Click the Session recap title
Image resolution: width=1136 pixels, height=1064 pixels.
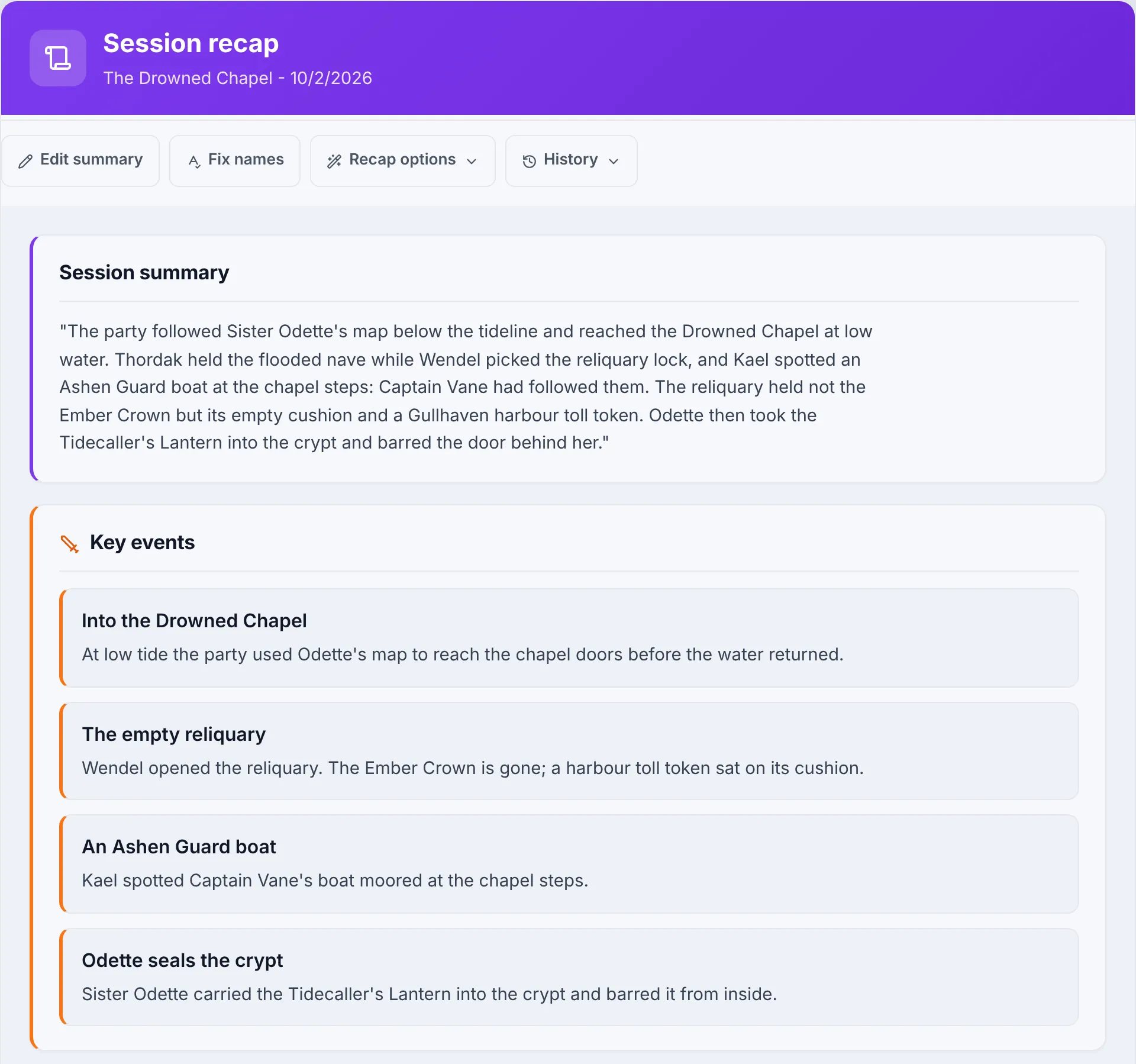click(x=191, y=43)
